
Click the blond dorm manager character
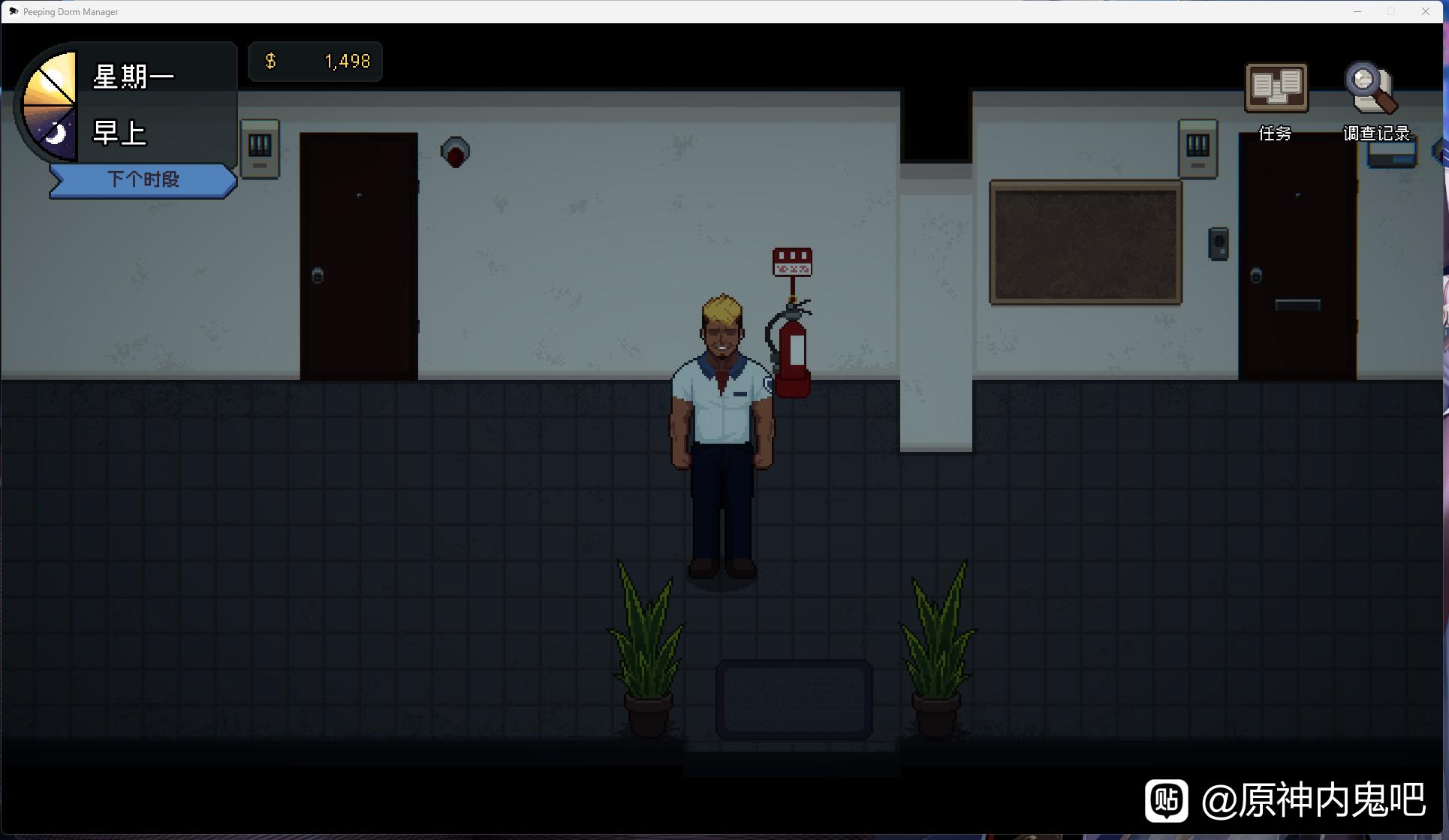point(721,435)
